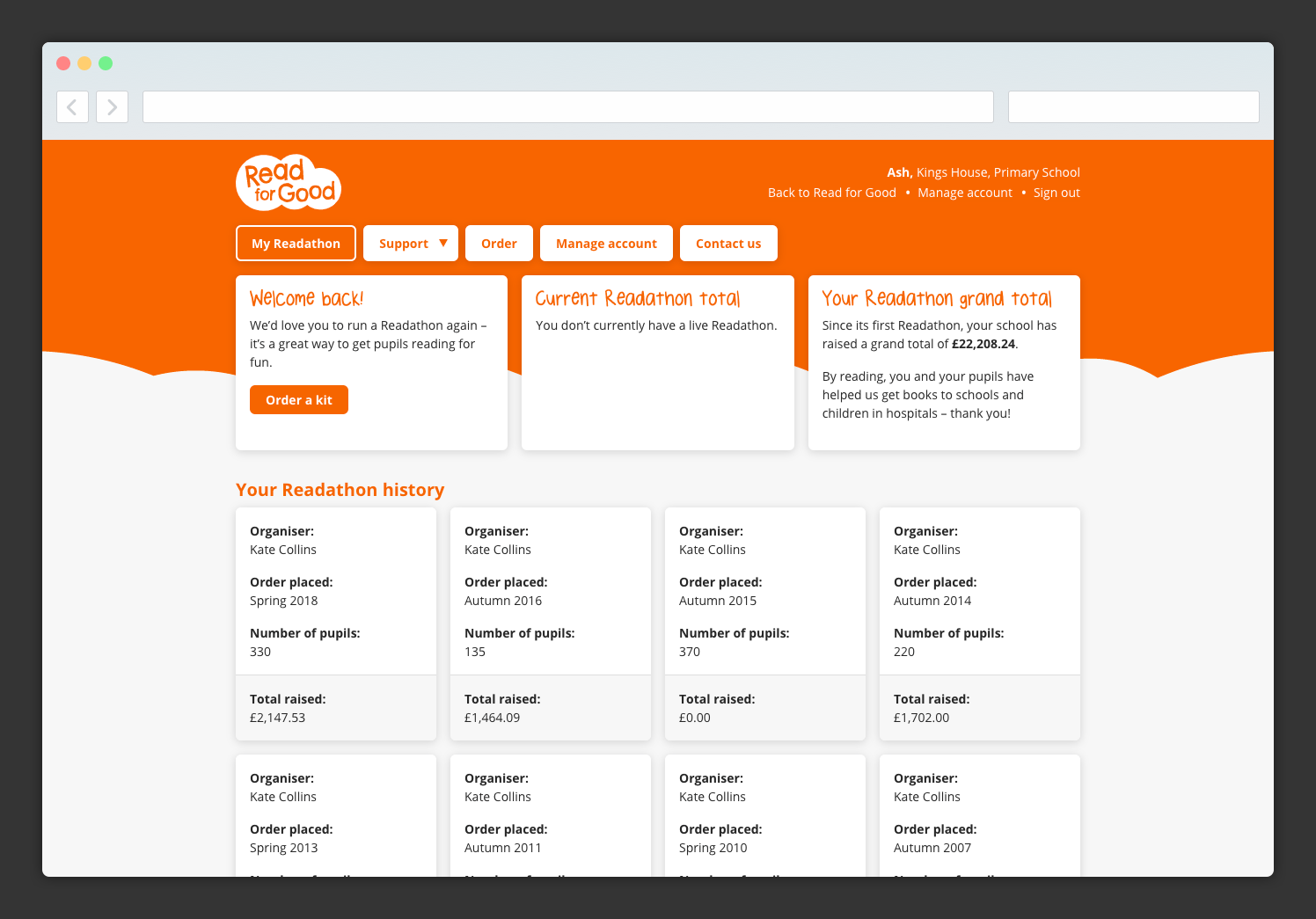The image size is (1316, 919).
Task: Select the £1,464.09 total raised
Action: (492, 718)
